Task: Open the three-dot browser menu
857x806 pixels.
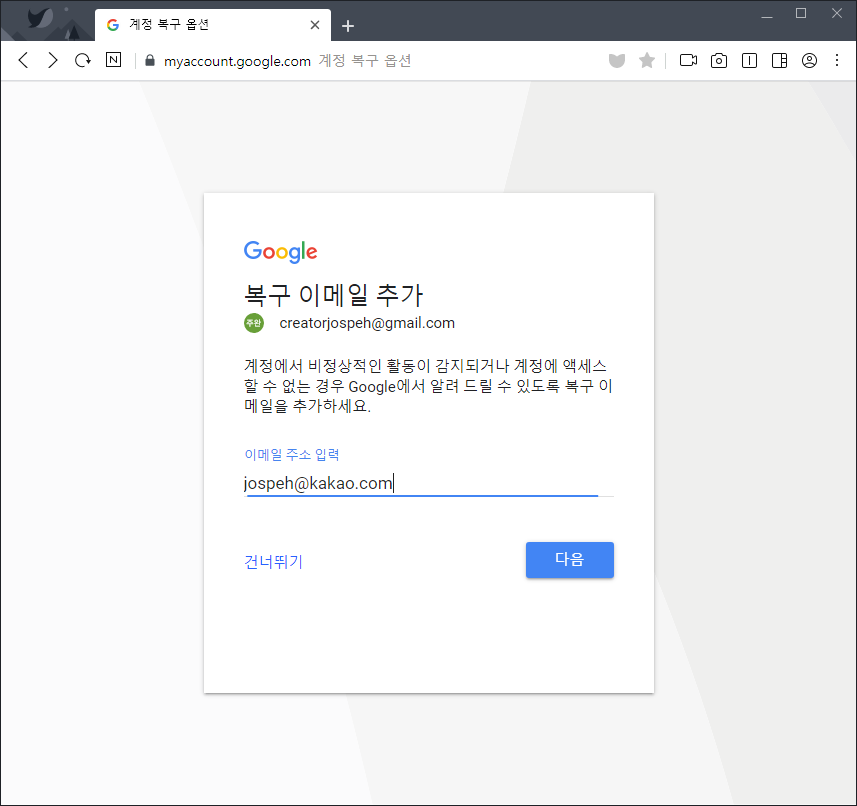Action: click(x=837, y=60)
